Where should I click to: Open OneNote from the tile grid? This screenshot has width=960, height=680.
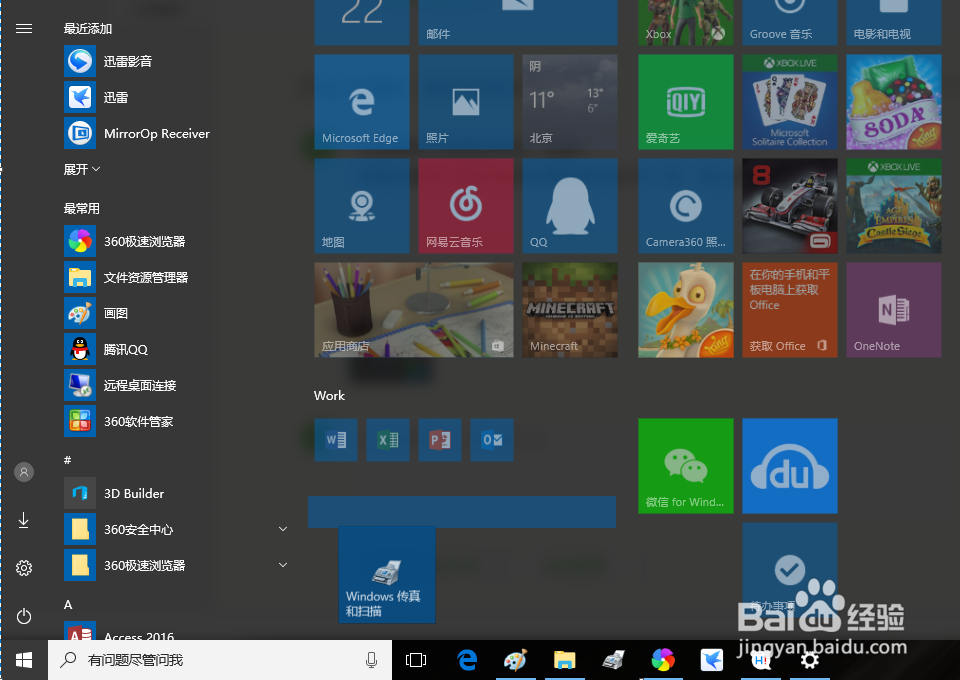(x=893, y=309)
